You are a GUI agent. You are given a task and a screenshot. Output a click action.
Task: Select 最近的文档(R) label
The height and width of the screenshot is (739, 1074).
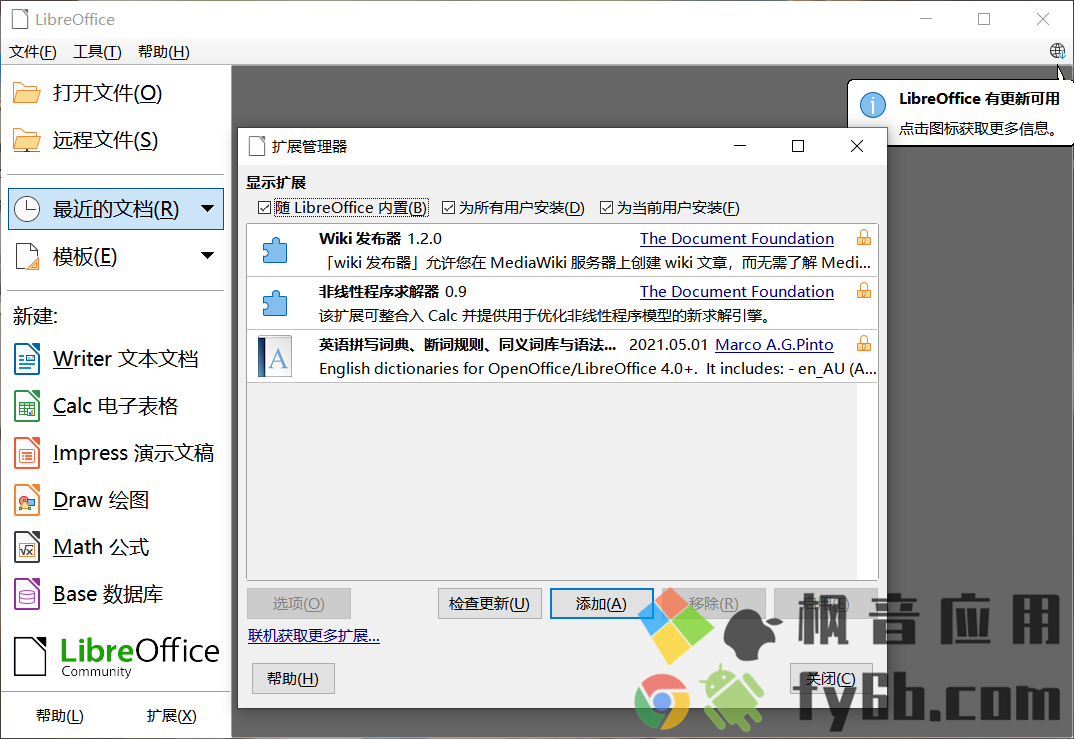click(116, 209)
